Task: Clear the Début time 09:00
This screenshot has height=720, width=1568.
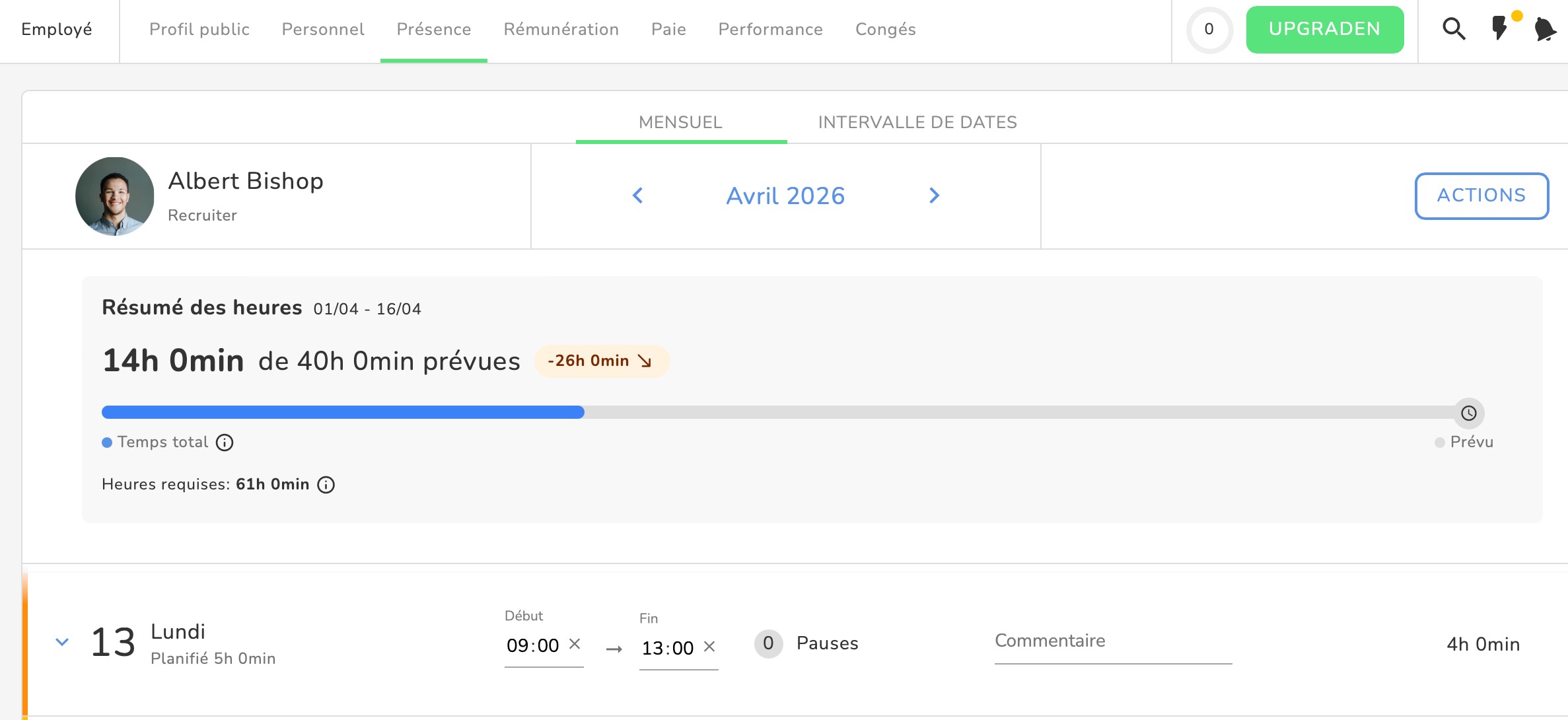Action: pyautogui.click(x=575, y=644)
